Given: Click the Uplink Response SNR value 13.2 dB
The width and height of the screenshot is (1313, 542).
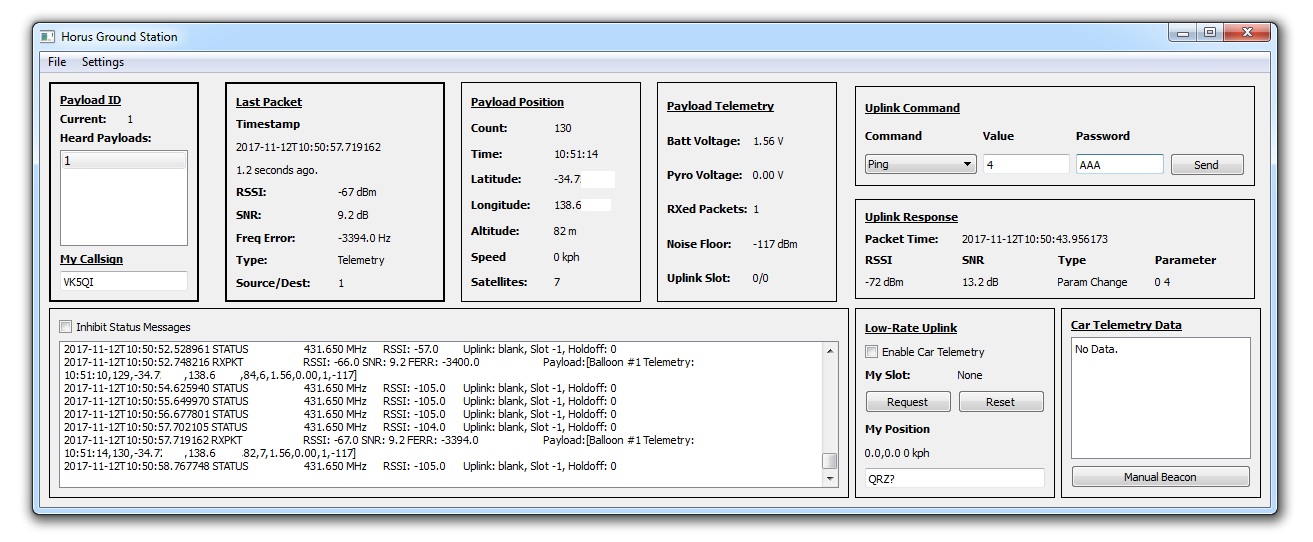Looking at the screenshot, I should [982, 282].
